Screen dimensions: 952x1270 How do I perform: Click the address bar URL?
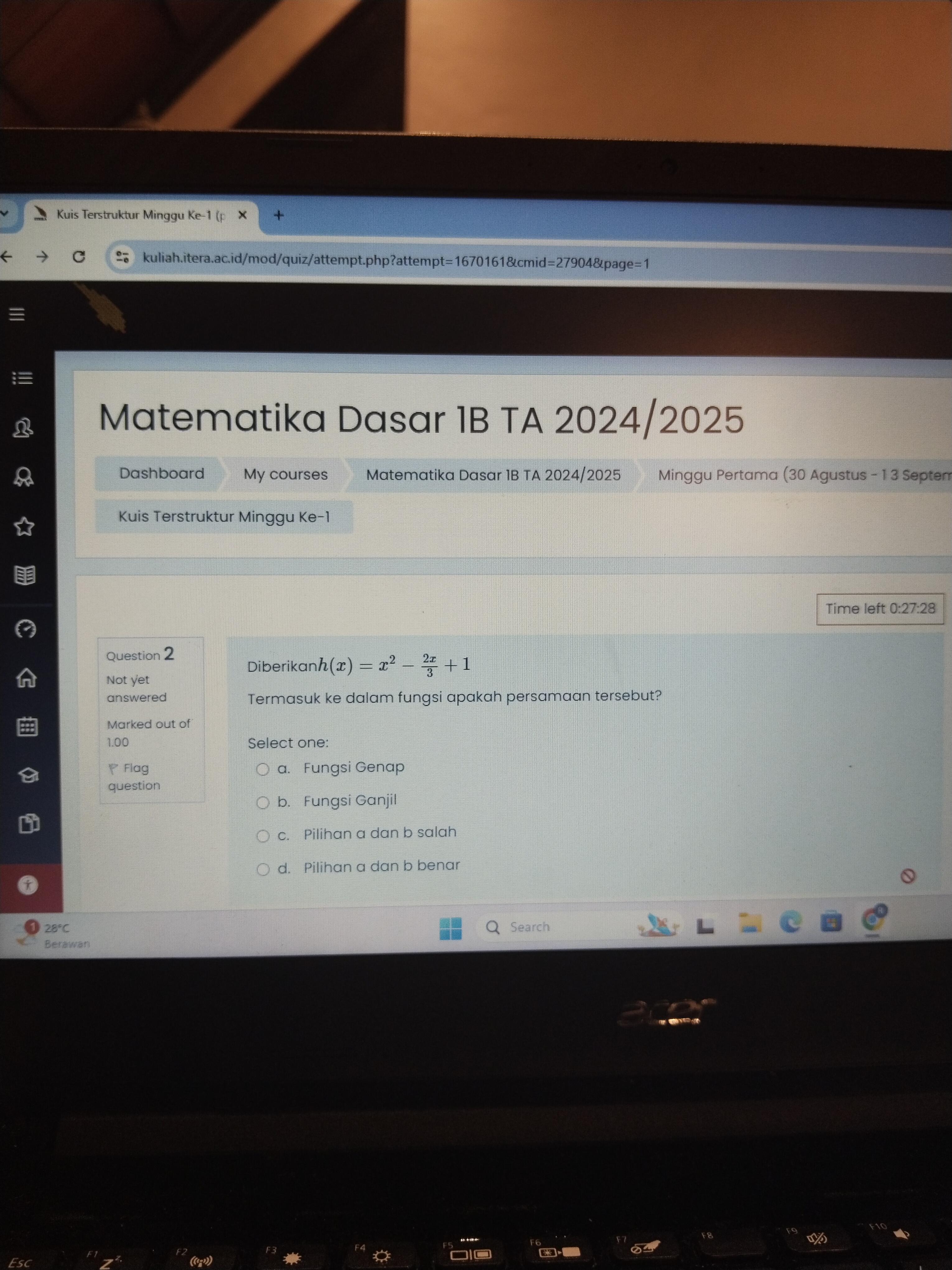396,261
